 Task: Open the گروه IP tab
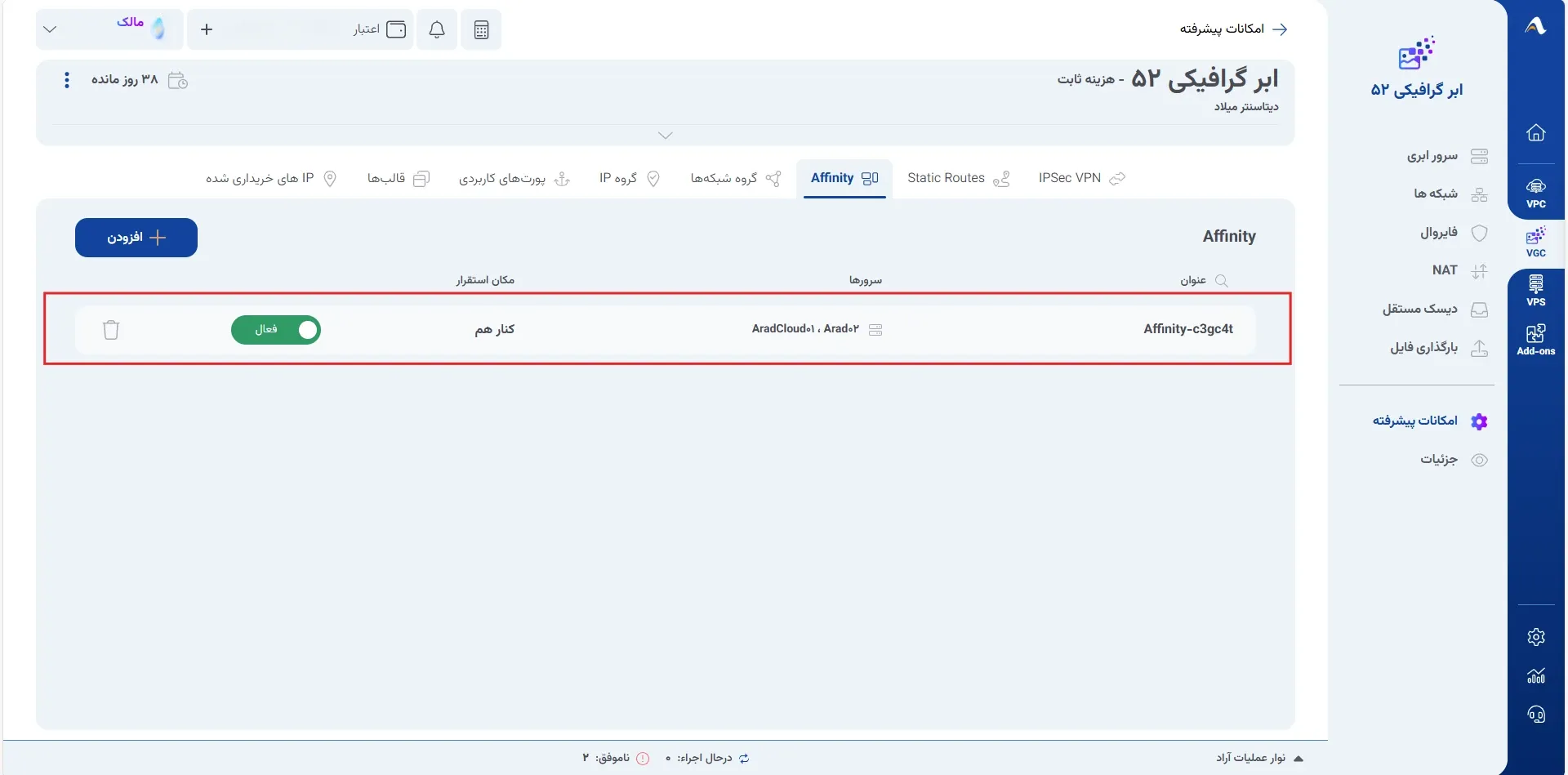point(630,178)
